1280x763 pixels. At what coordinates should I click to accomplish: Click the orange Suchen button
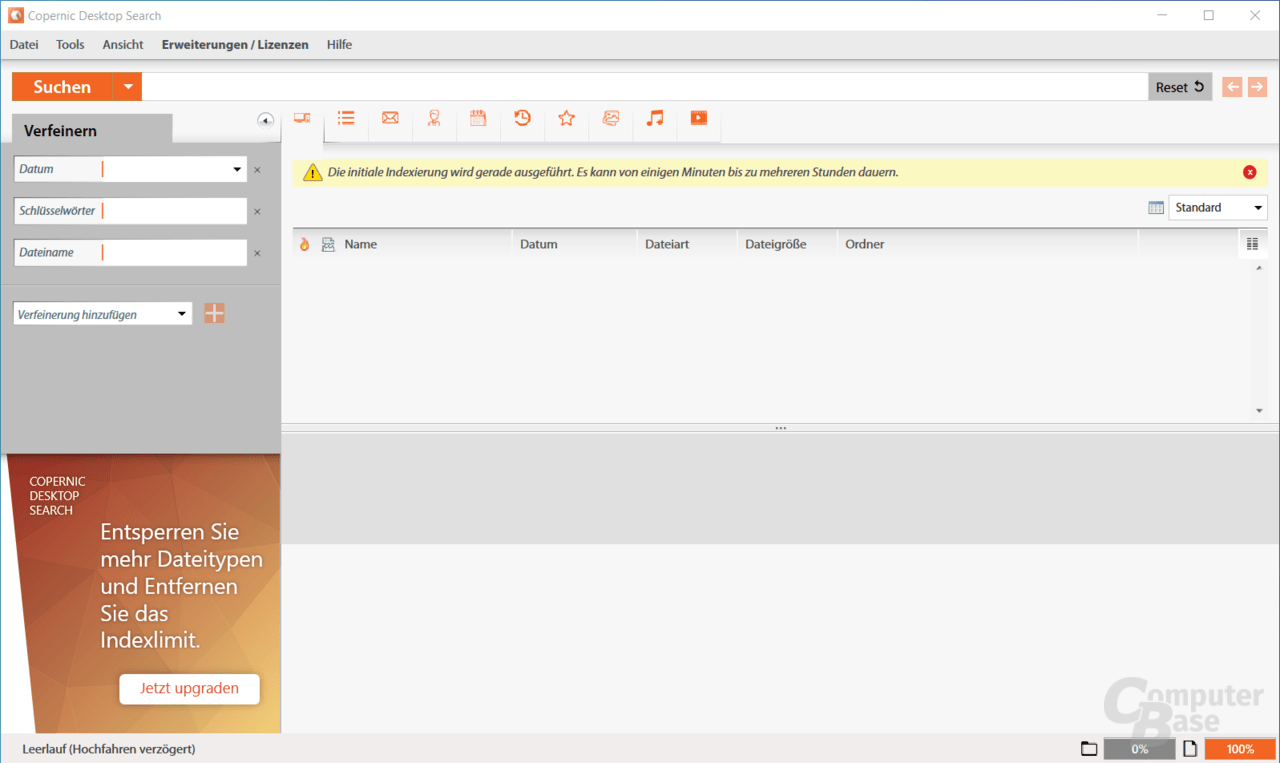coord(62,87)
